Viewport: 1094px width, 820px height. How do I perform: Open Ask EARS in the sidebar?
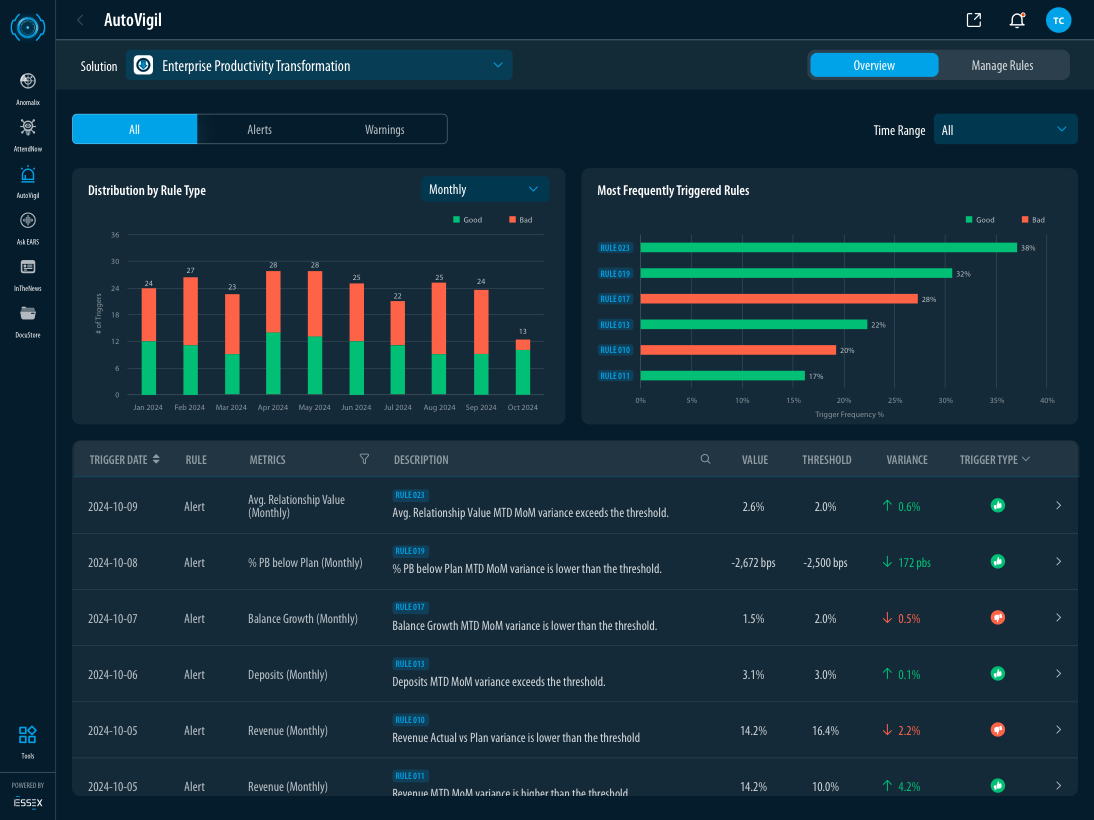[27, 221]
